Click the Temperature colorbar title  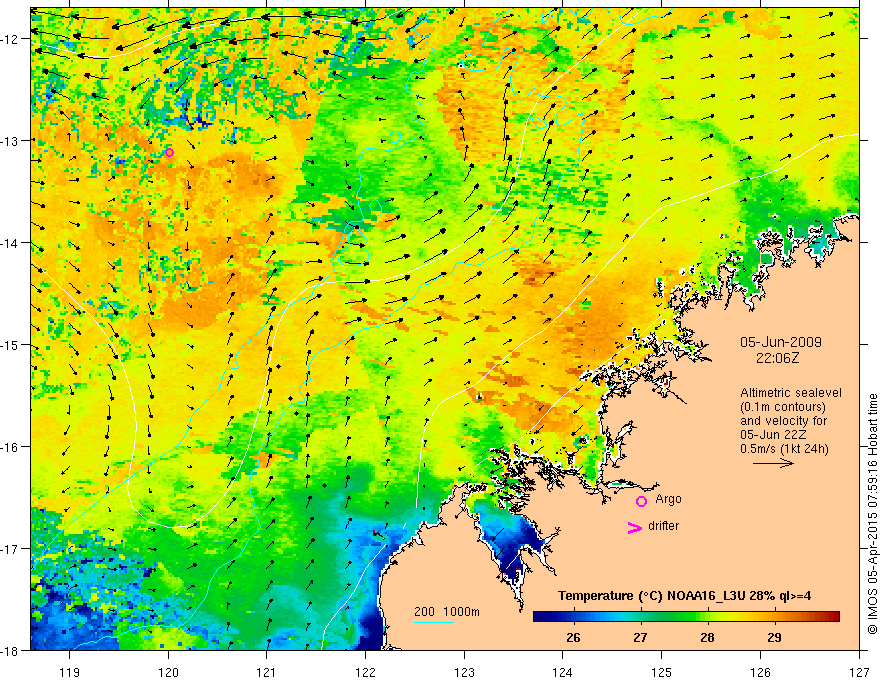(684, 596)
